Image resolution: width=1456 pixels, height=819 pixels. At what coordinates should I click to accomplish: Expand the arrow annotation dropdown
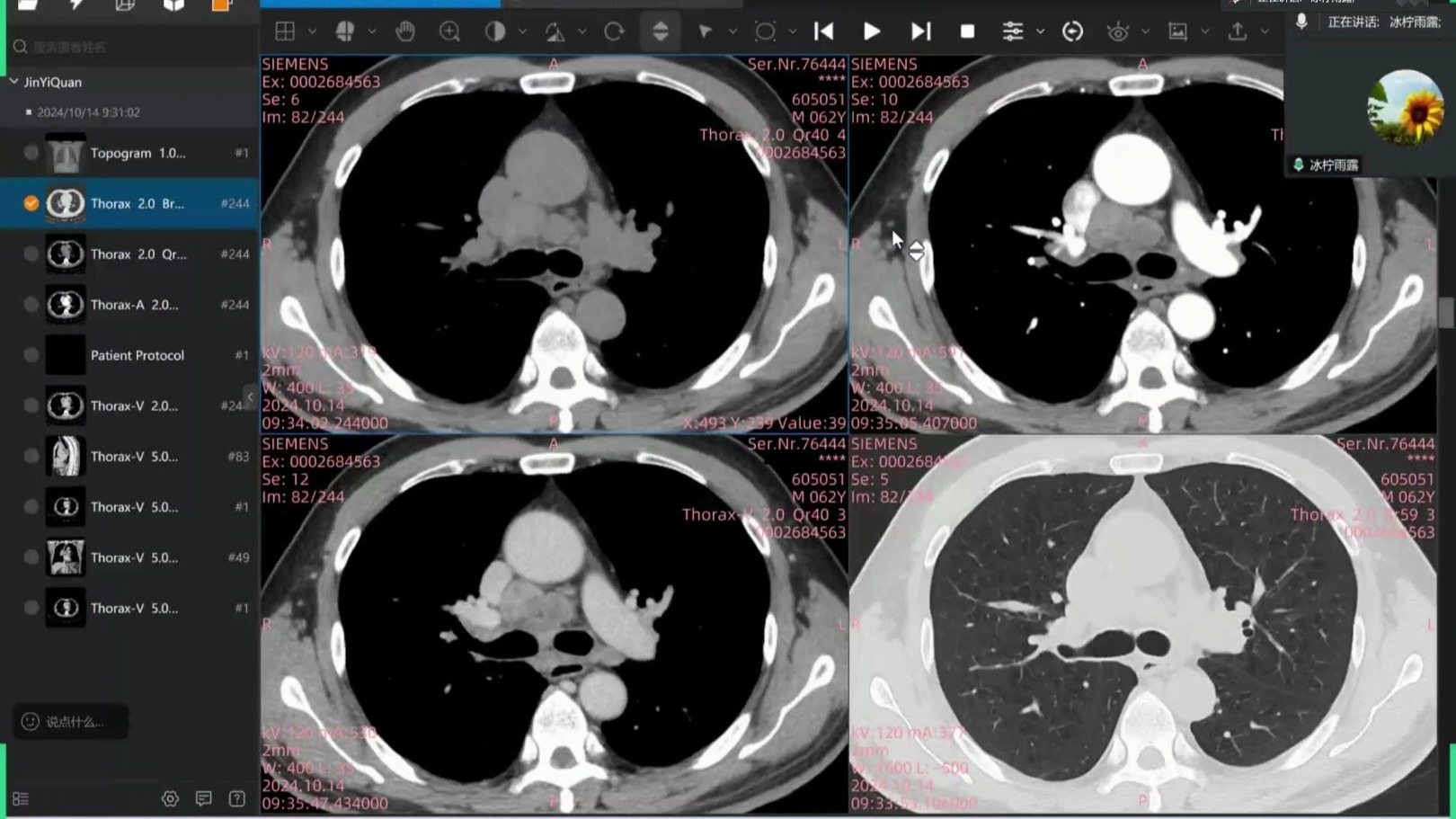tap(732, 31)
